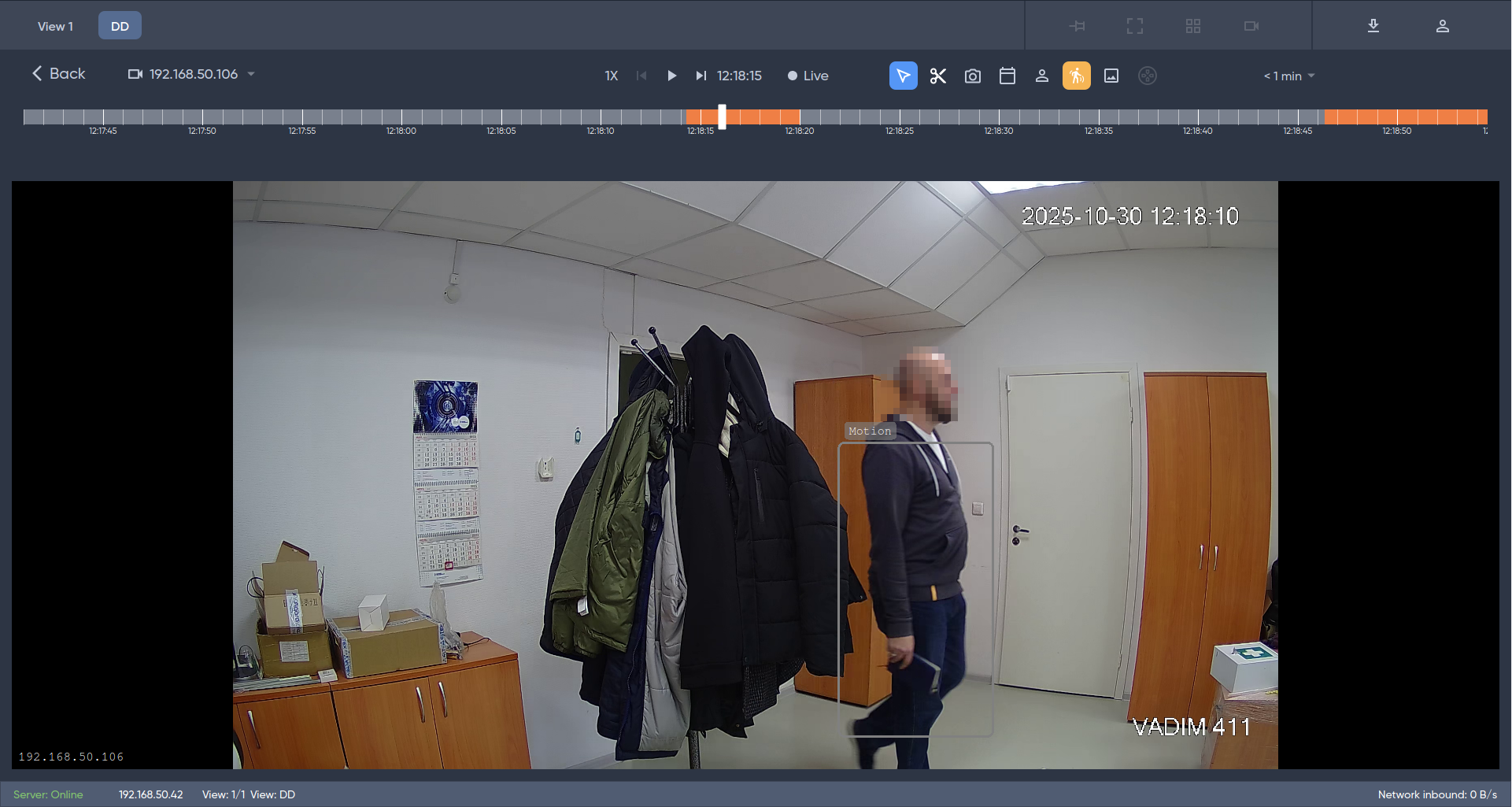
Task: Play the recorded video
Action: [671, 76]
